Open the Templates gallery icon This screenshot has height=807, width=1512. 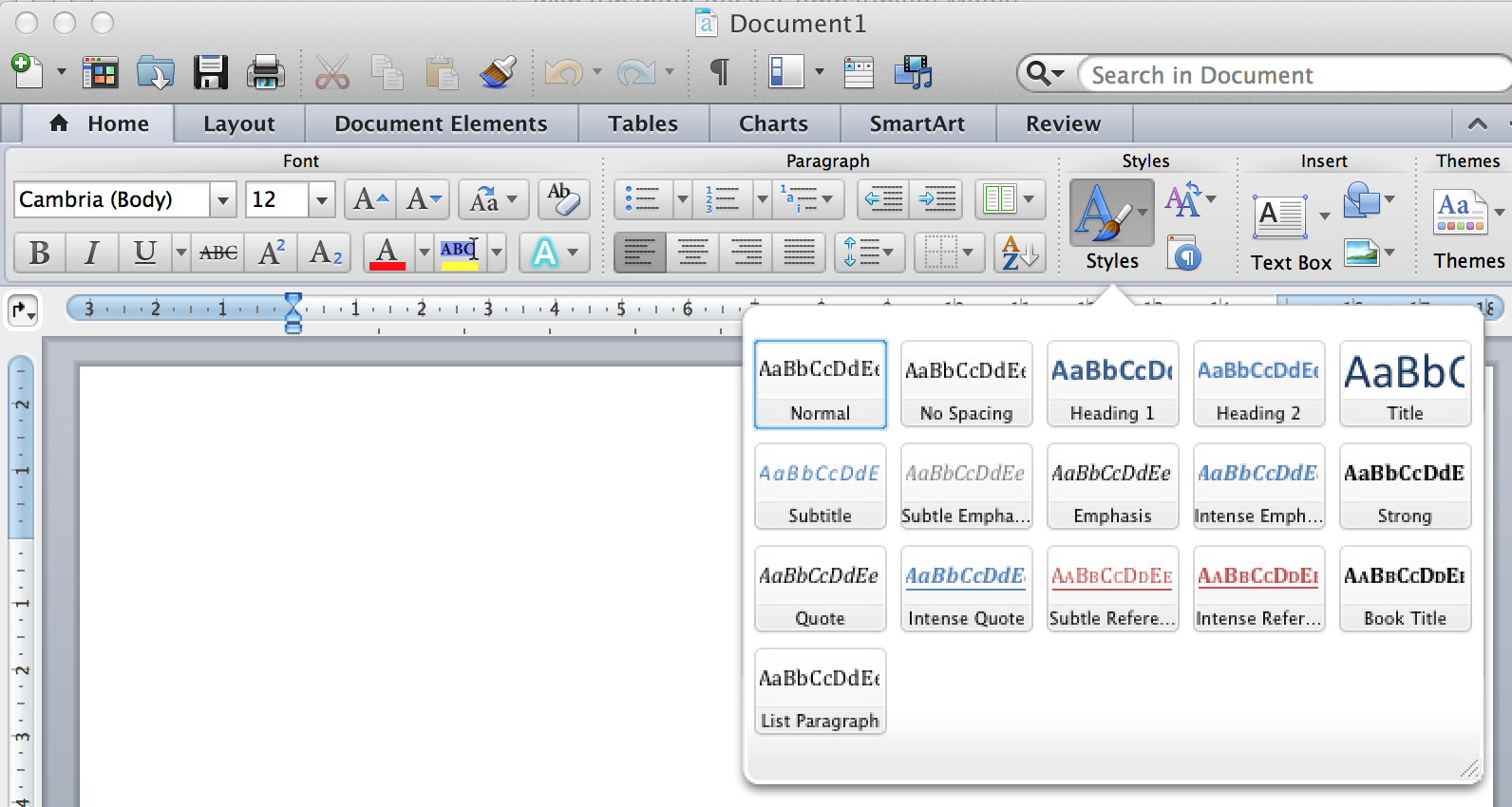(x=100, y=72)
